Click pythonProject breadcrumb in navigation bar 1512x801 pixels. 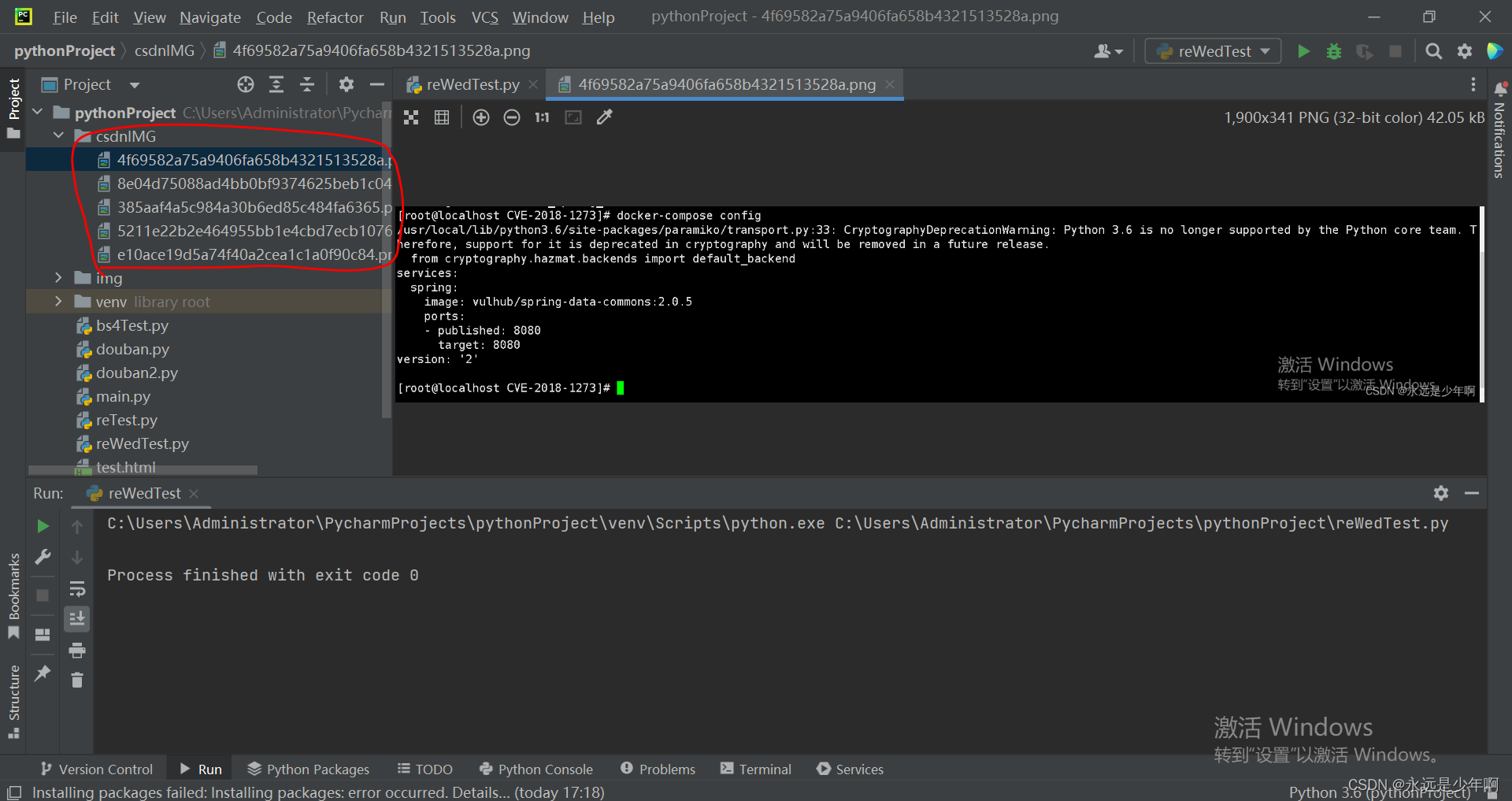[x=65, y=51]
